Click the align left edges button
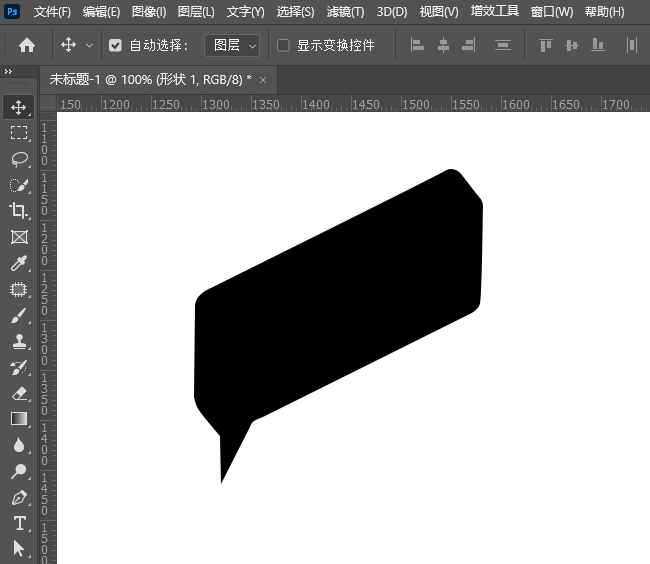The image size is (650, 564). tap(417, 45)
